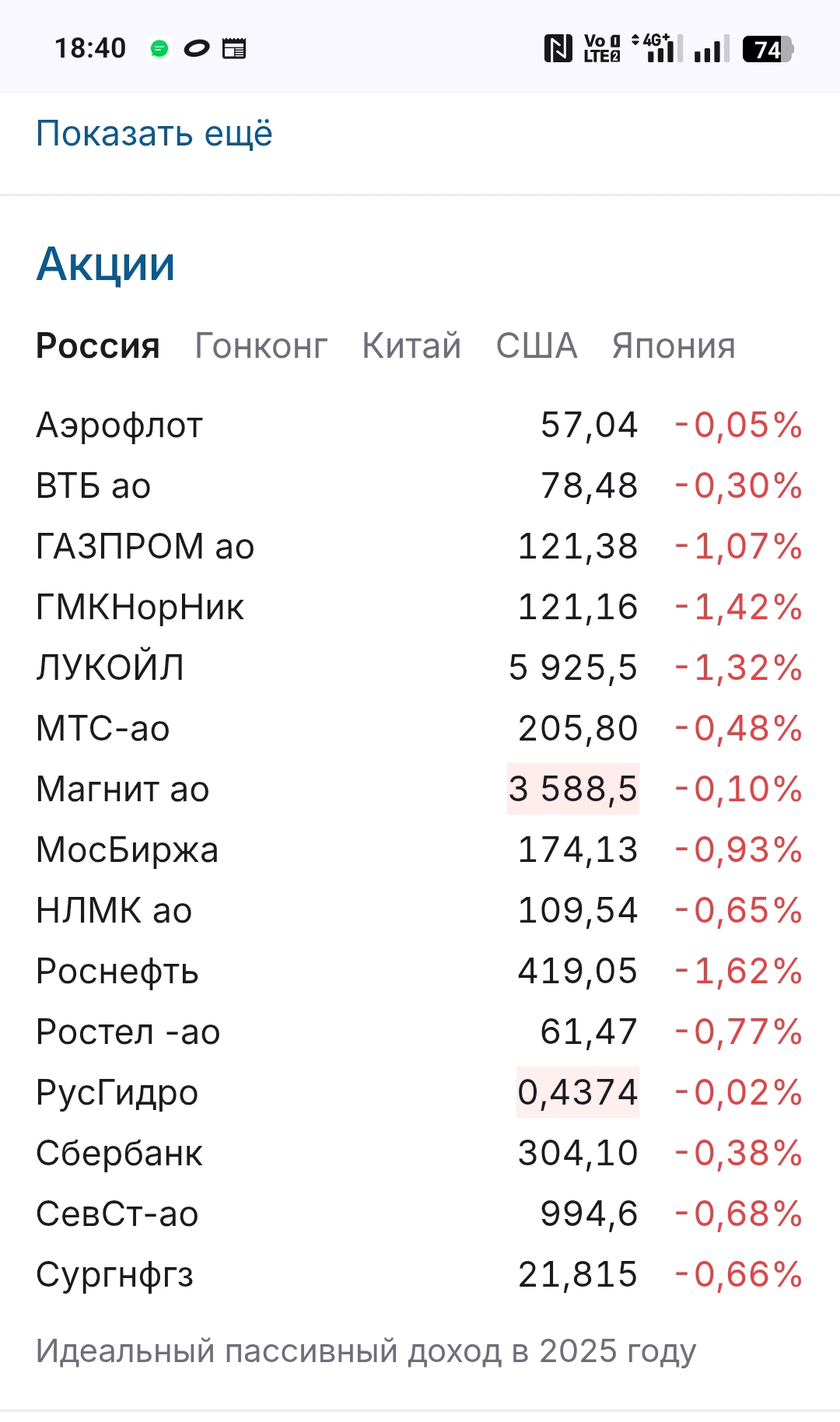Open Идеальный пассивный доход в 2025 году link
Screen dimensions: 840x1422
tap(366, 1351)
